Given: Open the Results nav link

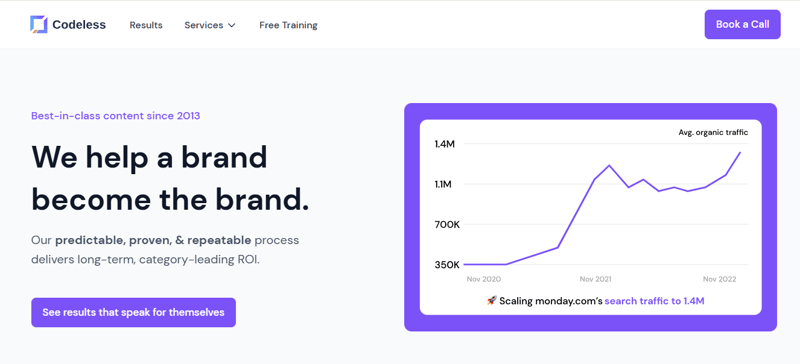Looking at the screenshot, I should click(x=146, y=25).
